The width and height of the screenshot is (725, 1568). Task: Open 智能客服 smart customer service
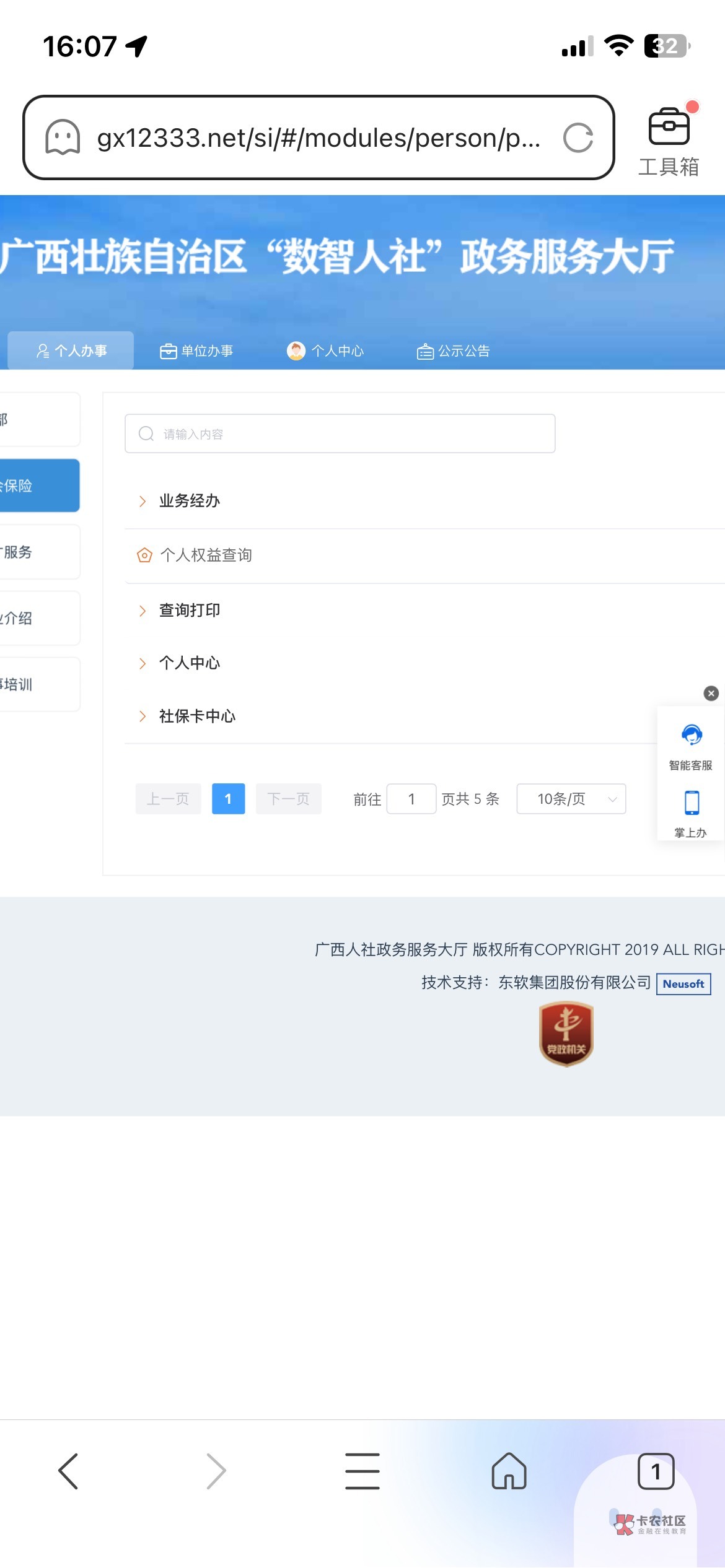tap(691, 746)
